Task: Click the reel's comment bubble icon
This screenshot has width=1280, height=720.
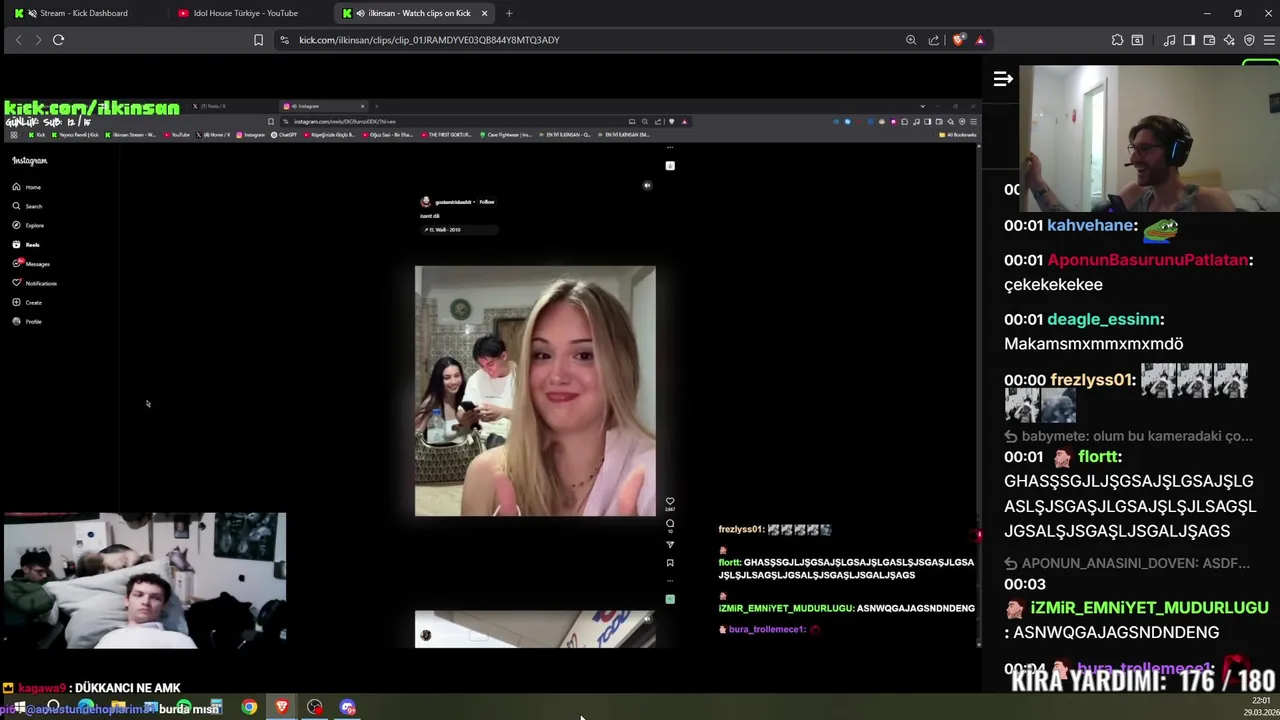Action: pos(670,524)
